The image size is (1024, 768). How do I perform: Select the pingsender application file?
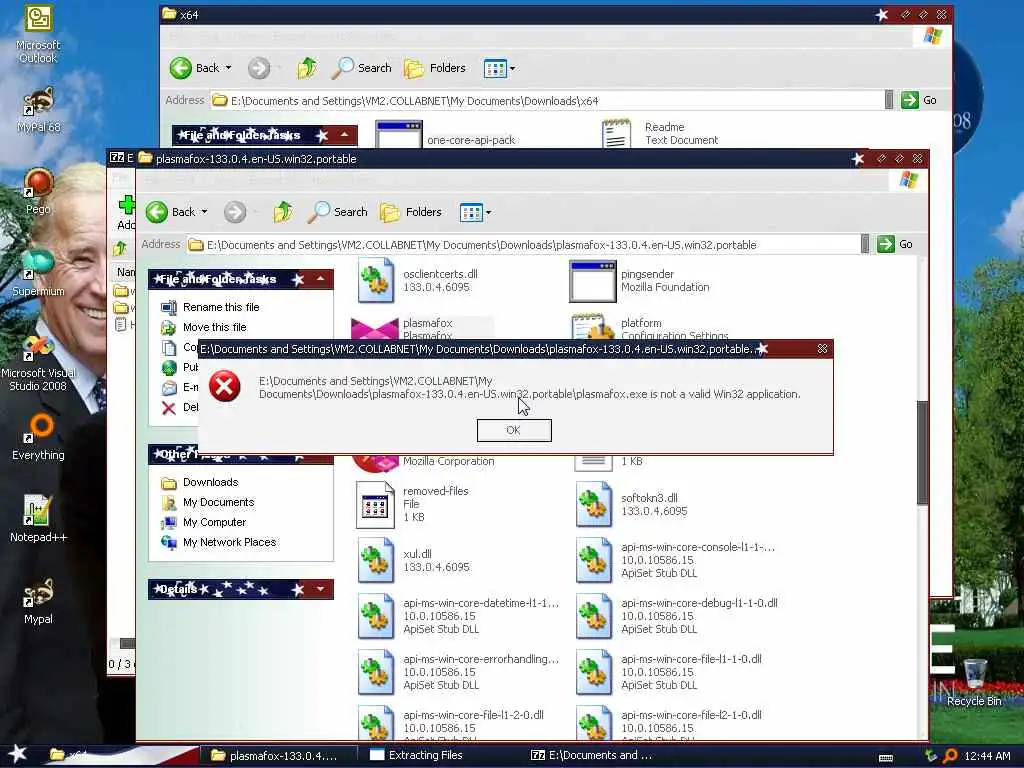click(x=639, y=281)
